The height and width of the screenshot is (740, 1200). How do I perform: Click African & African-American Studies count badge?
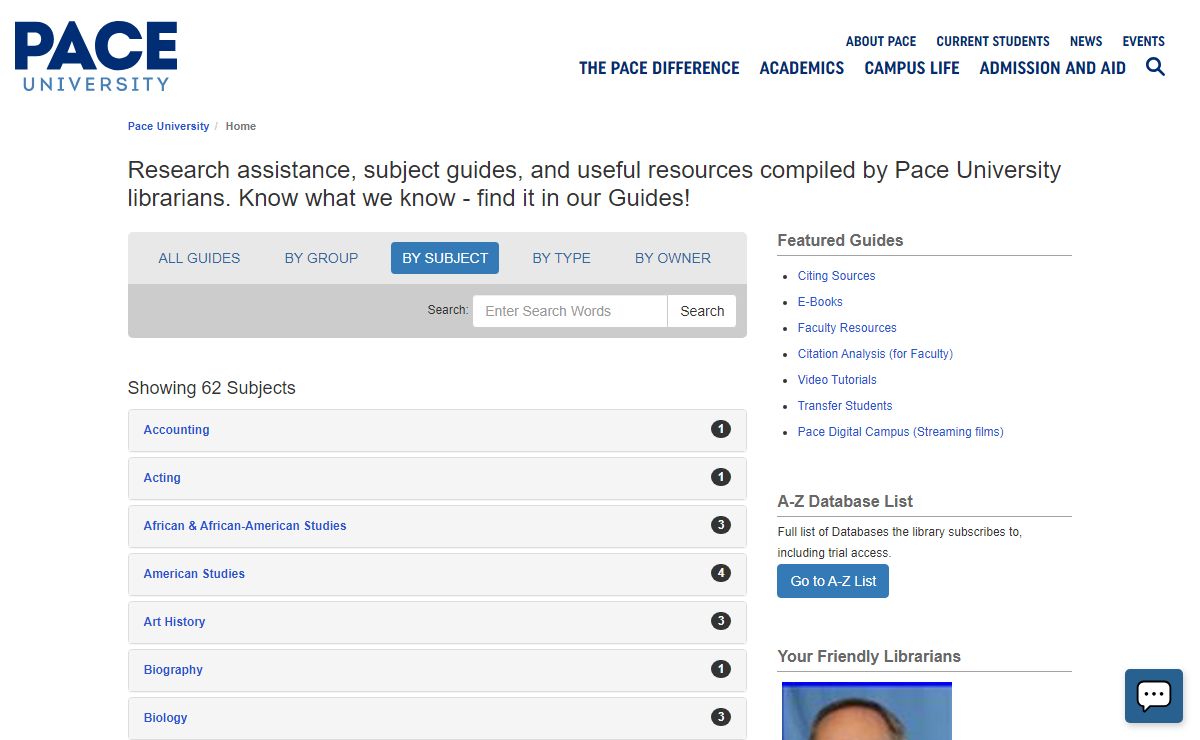[x=721, y=525]
